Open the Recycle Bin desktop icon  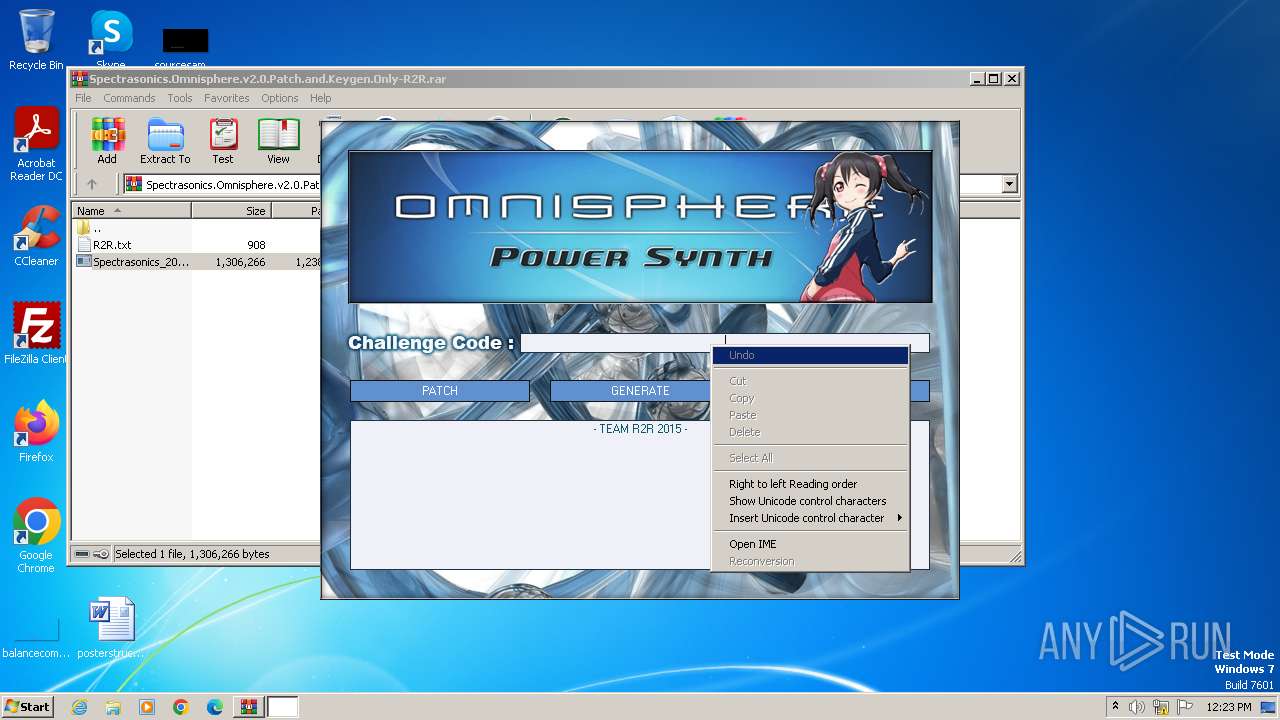[36, 40]
